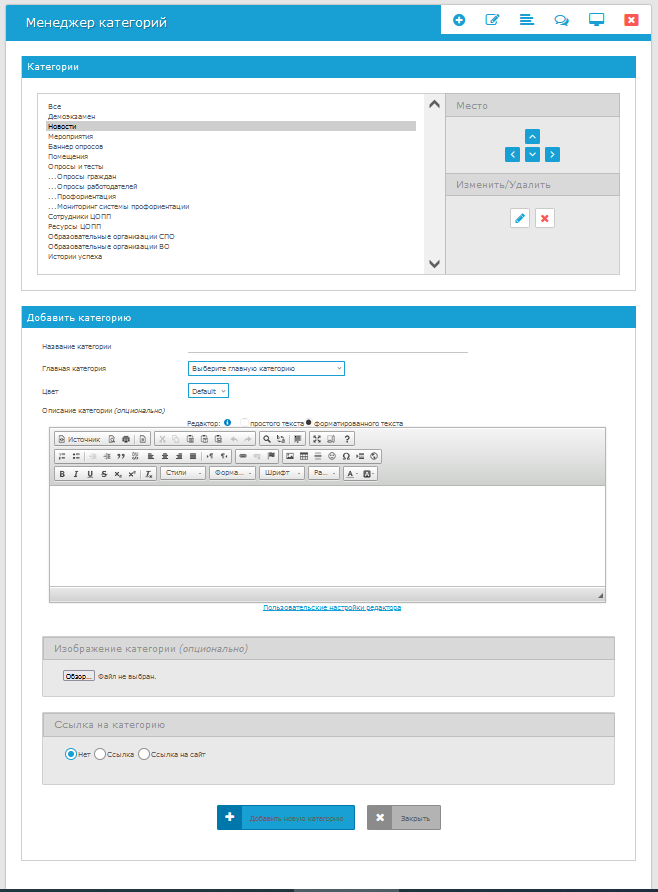The width and height of the screenshot is (658, 892).
Task: Expand the Цвет Default dropdown
Action: pos(208,391)
